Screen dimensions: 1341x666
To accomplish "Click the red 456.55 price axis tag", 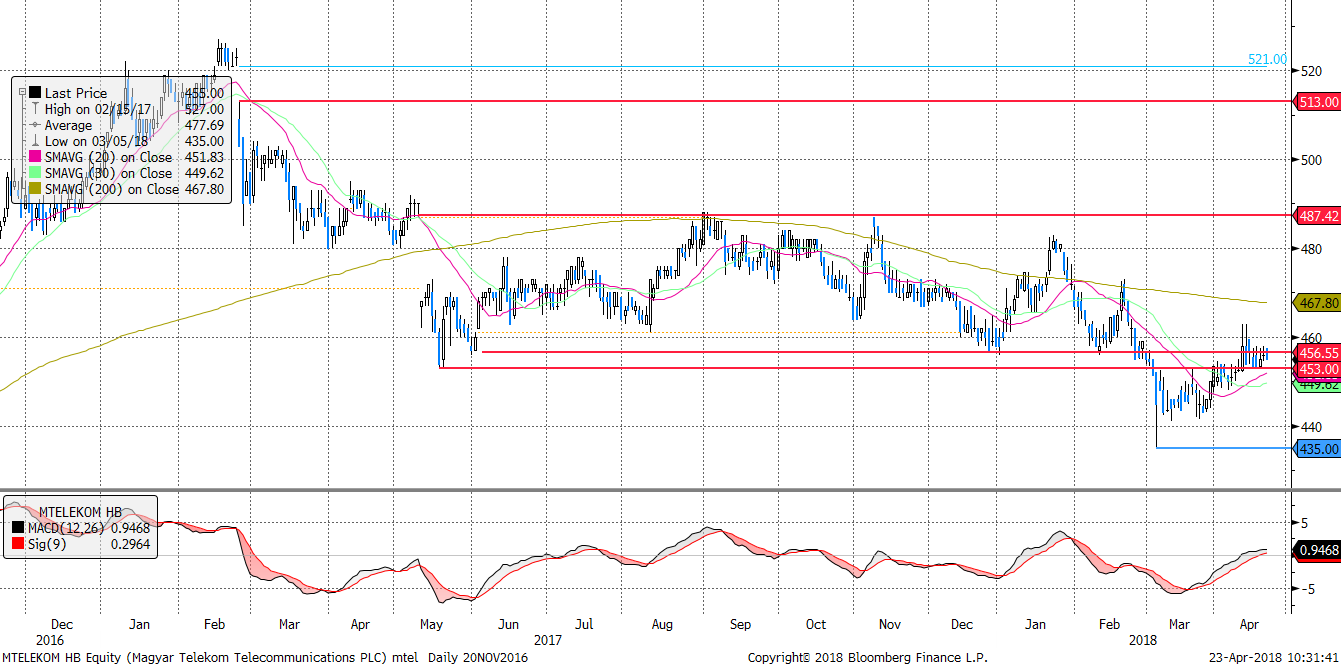I will [1318, 353].
